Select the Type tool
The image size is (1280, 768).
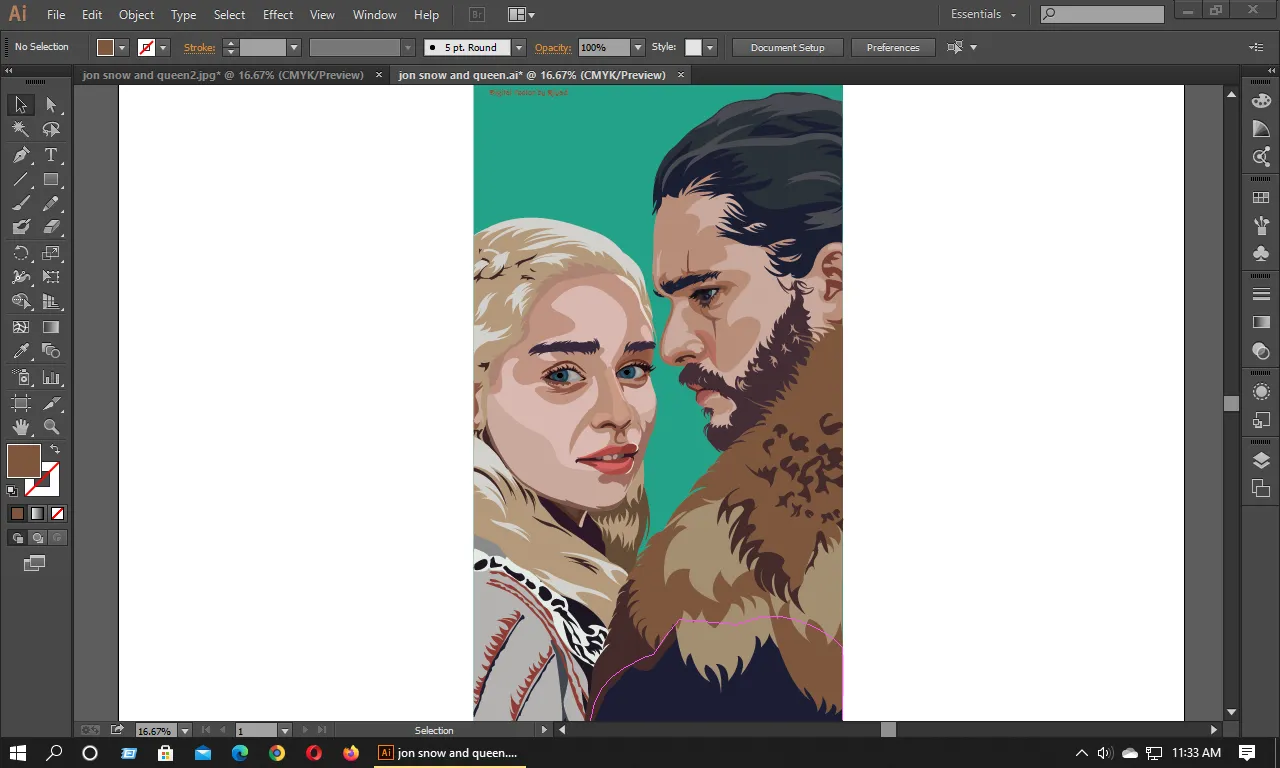coord(52,155)
